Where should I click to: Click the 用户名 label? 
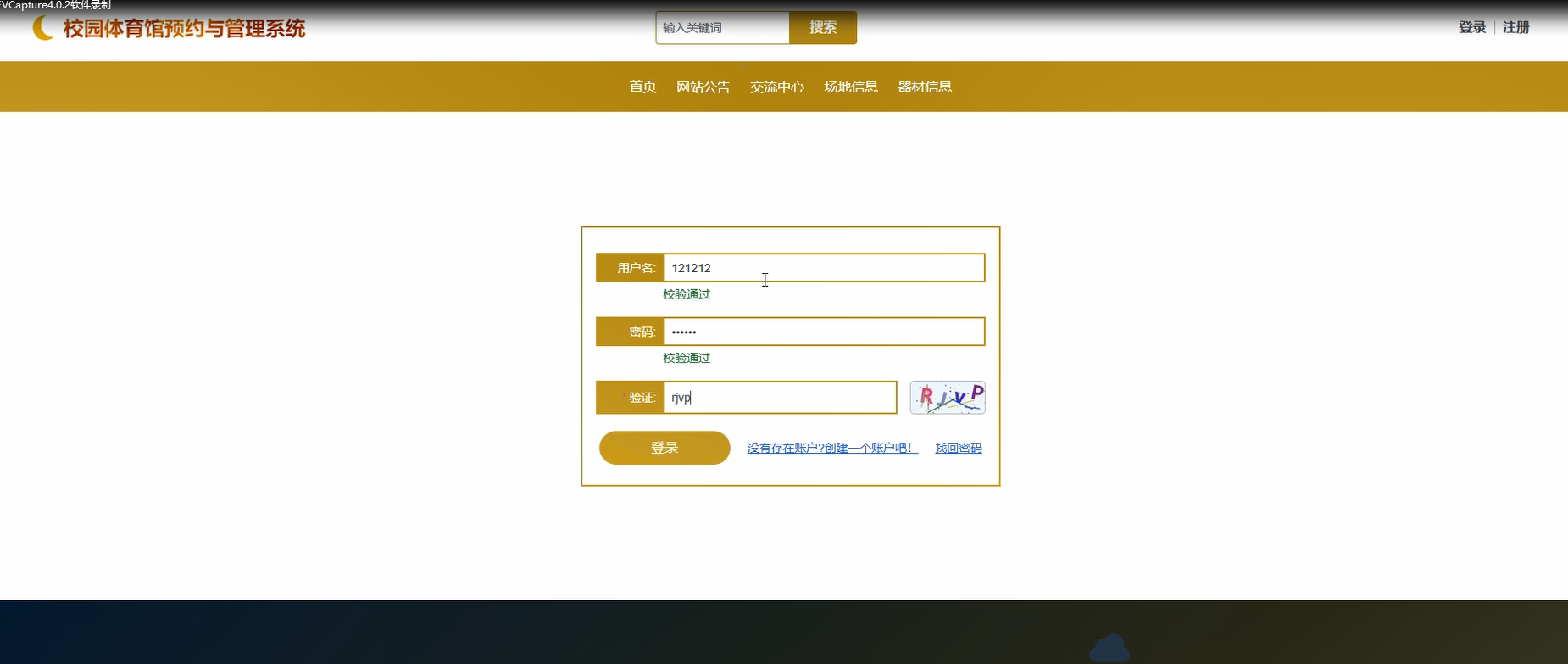(636, 268)
